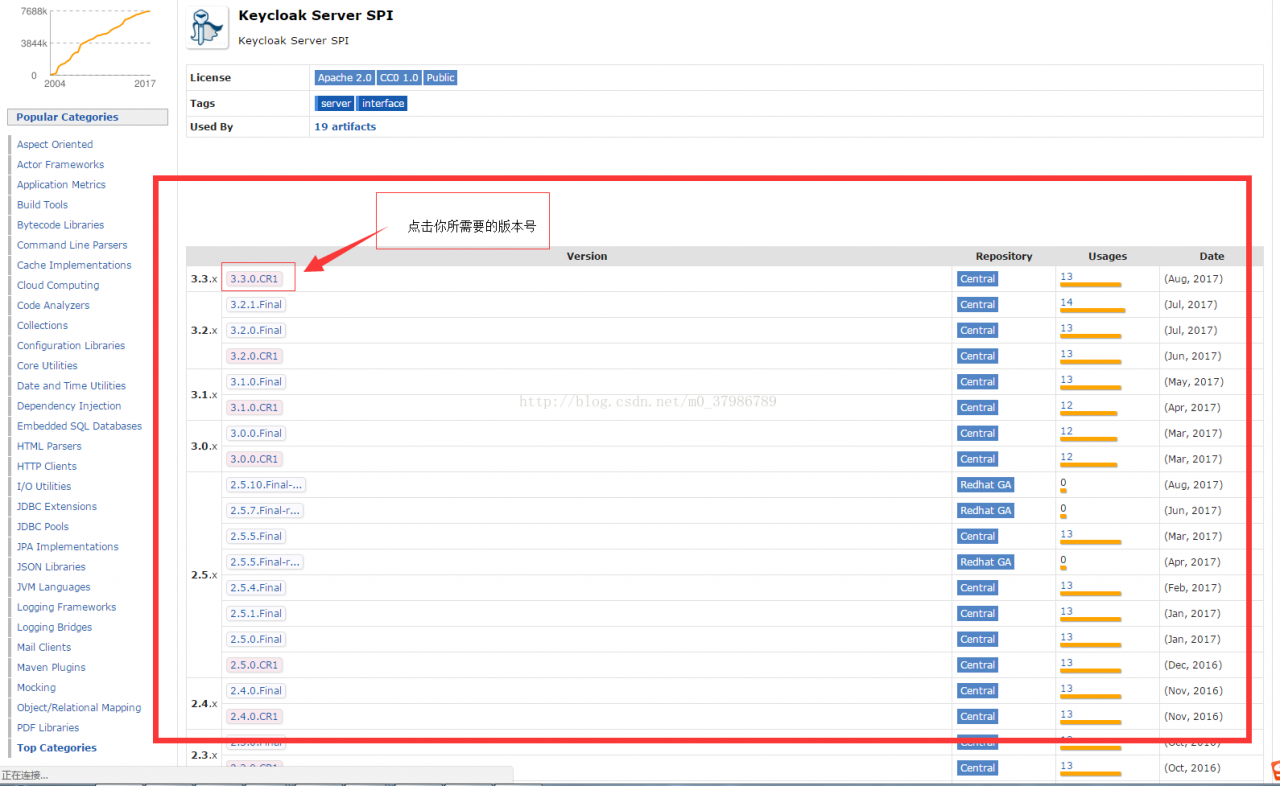Open version 3.0.0.CR1
This screenshot has height=786, width=1280.
pyautogui.click(x=254, y=459)
